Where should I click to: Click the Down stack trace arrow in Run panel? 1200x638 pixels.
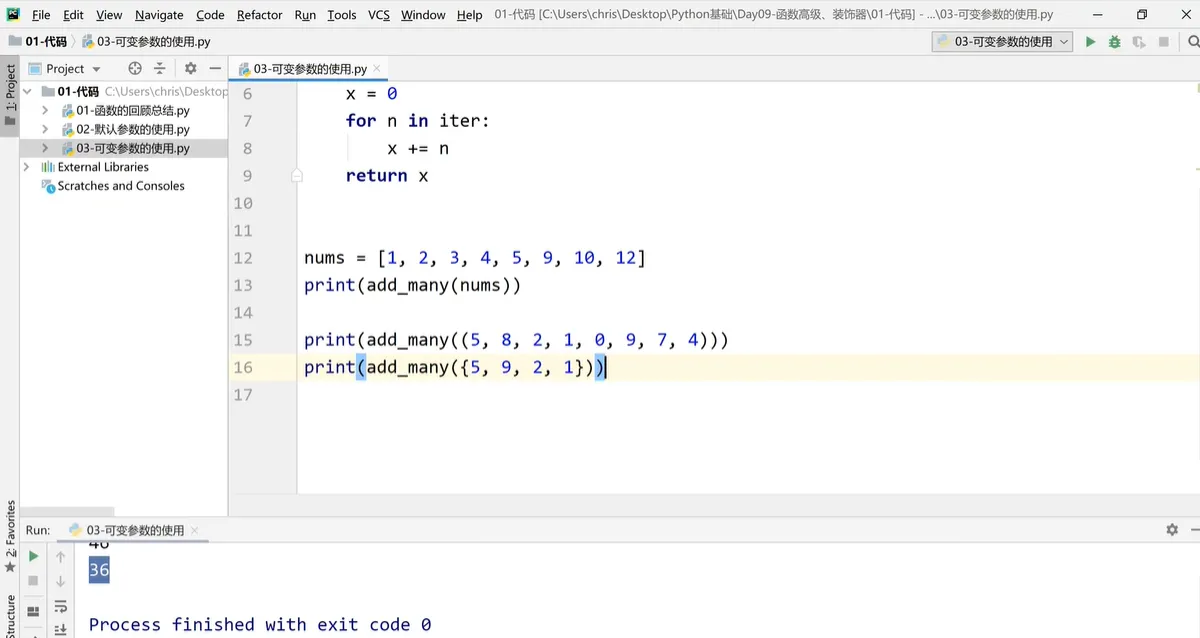point(60,581)
